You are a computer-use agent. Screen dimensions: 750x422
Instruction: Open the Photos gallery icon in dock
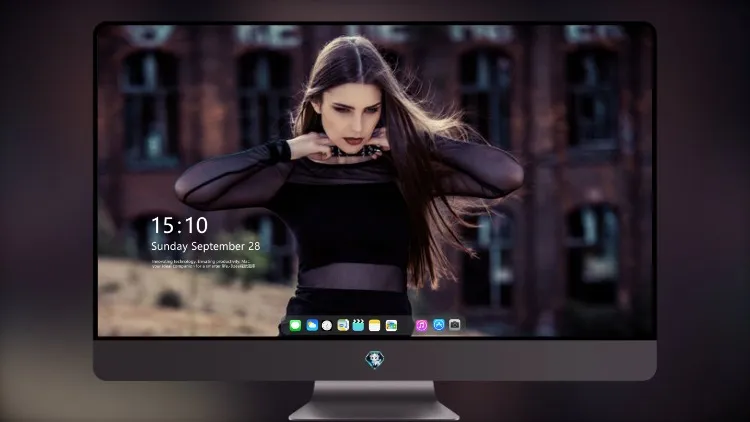[391, 325]
